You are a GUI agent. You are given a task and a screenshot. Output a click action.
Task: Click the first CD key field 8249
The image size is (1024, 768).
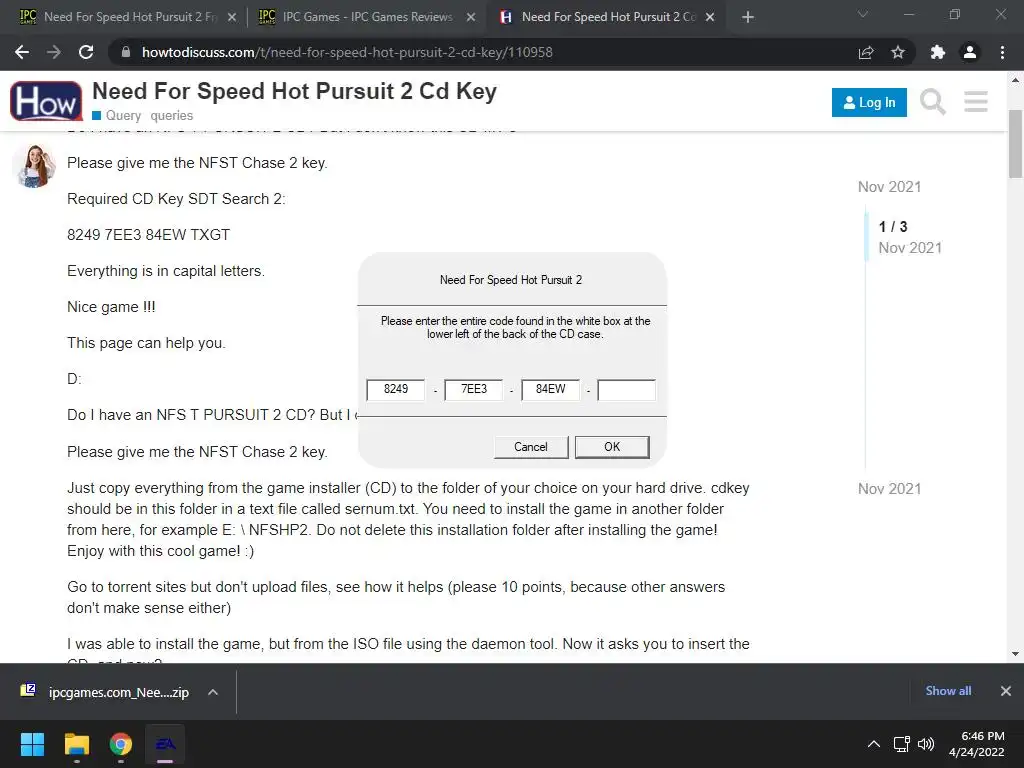click(x=396, y=389)
